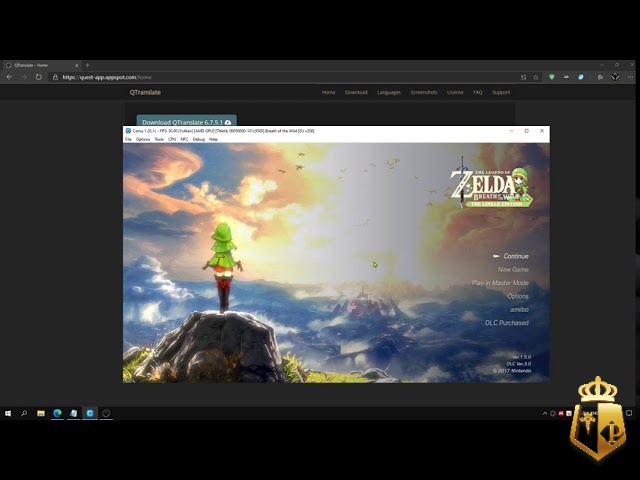Open a new browser tab

point(87,65)
